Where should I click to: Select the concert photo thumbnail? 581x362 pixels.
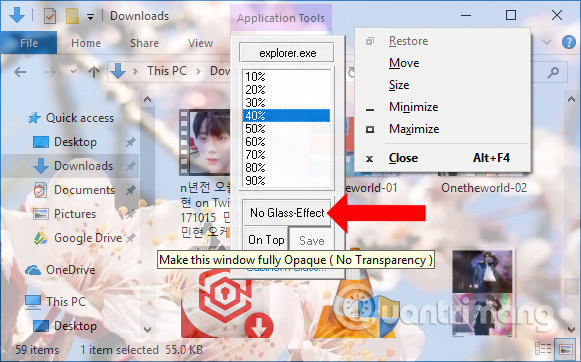[x=482, y=293]
